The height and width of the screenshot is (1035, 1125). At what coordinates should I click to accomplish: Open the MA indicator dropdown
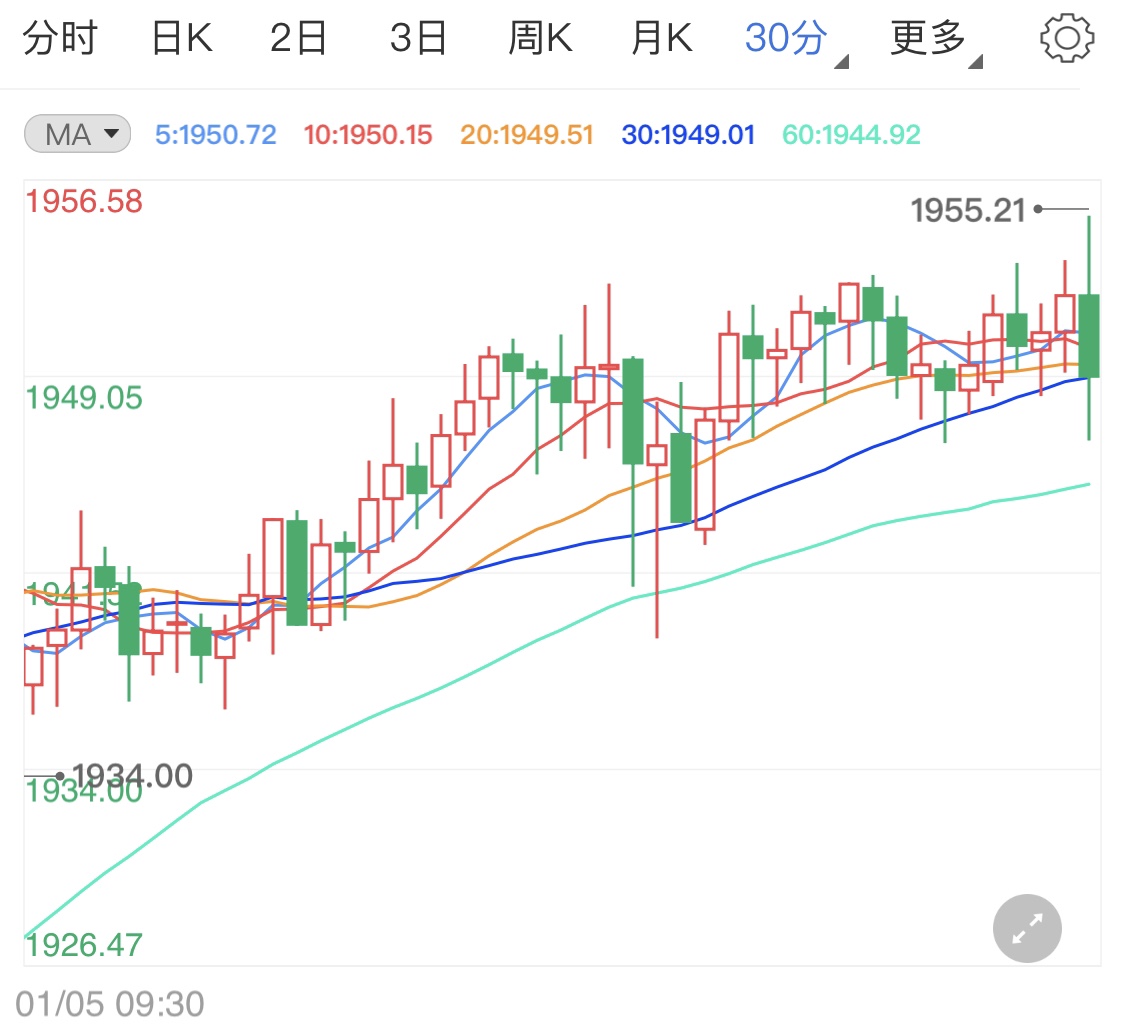tap(77, 135)
